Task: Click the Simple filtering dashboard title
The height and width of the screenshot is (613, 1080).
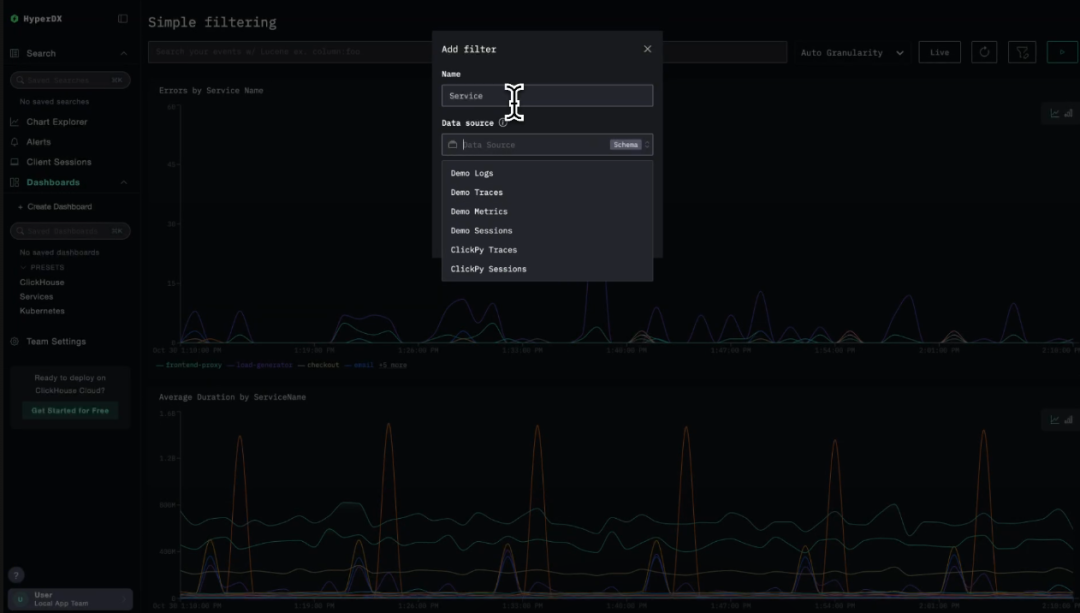Action: (212, 22)
